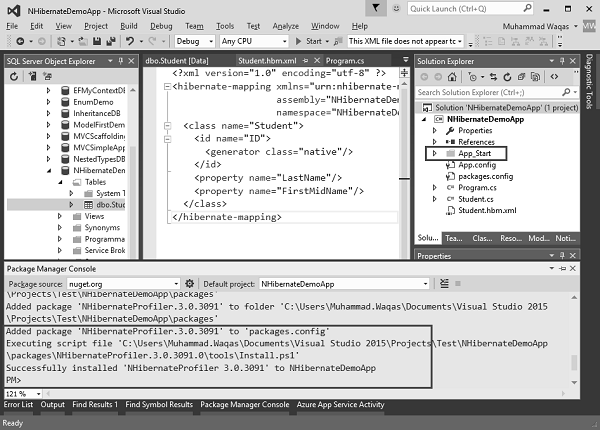Expand the App_Start folder

tap(434, 153)
